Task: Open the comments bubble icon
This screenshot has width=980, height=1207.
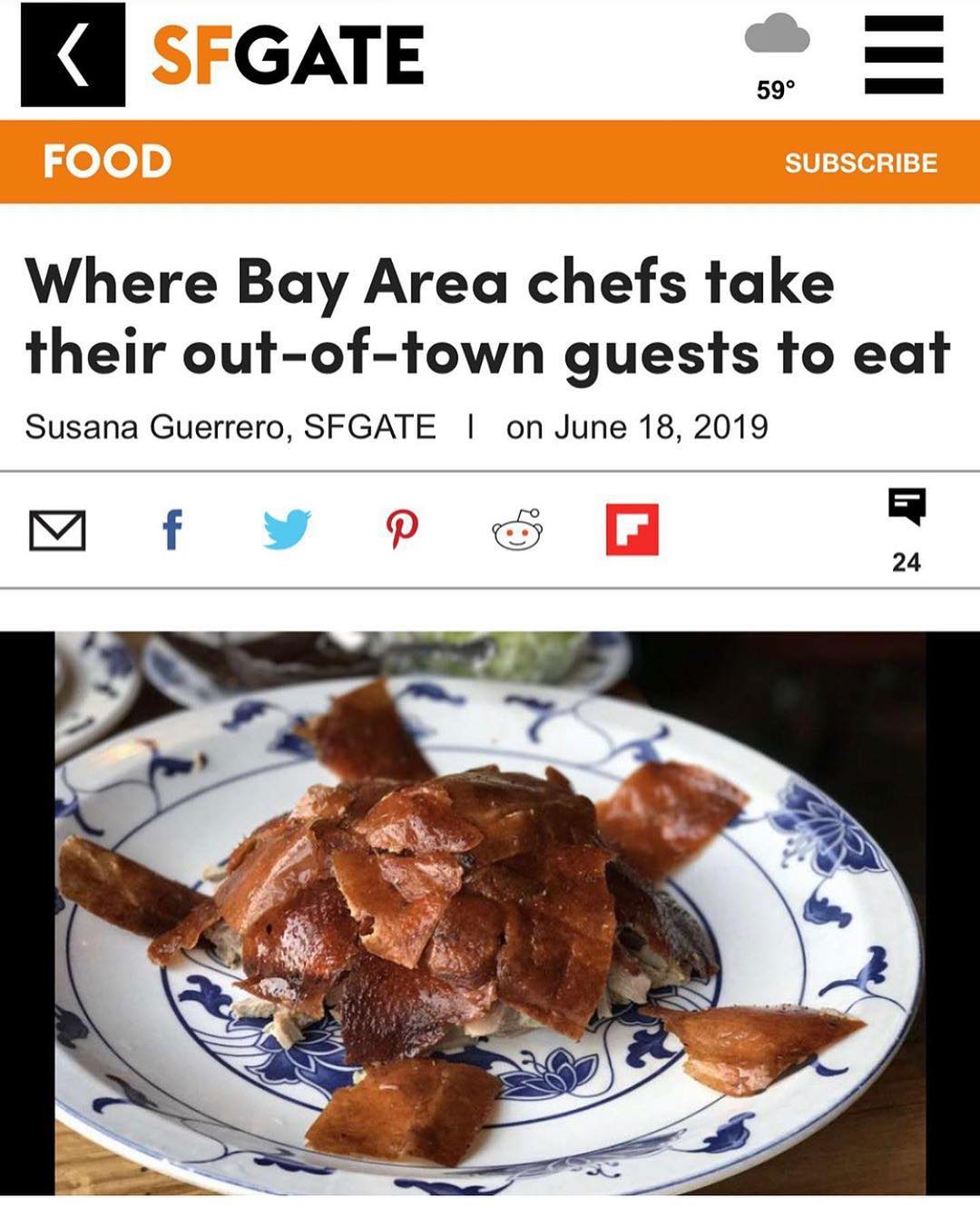Action: 907,506
